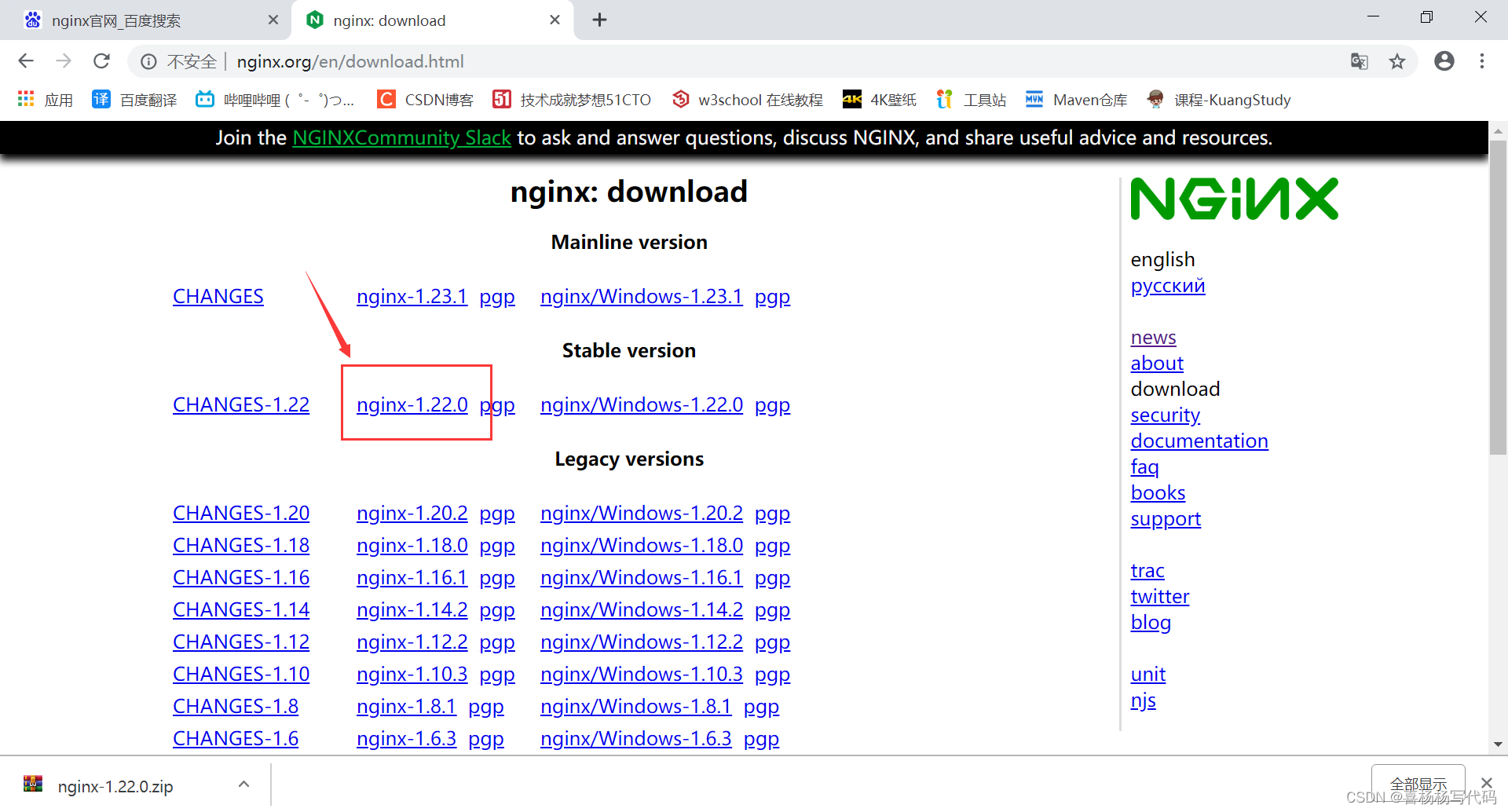Open the Chrome three-dot menu

(x=1482, y=61)
